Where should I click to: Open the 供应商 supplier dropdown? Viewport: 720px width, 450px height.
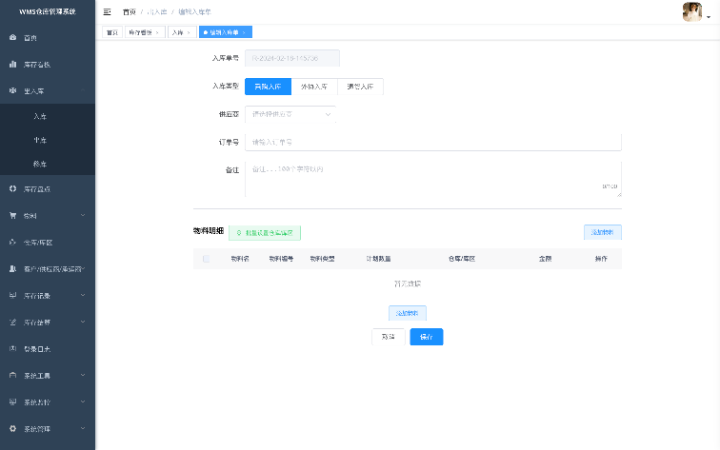click(290, 114)
